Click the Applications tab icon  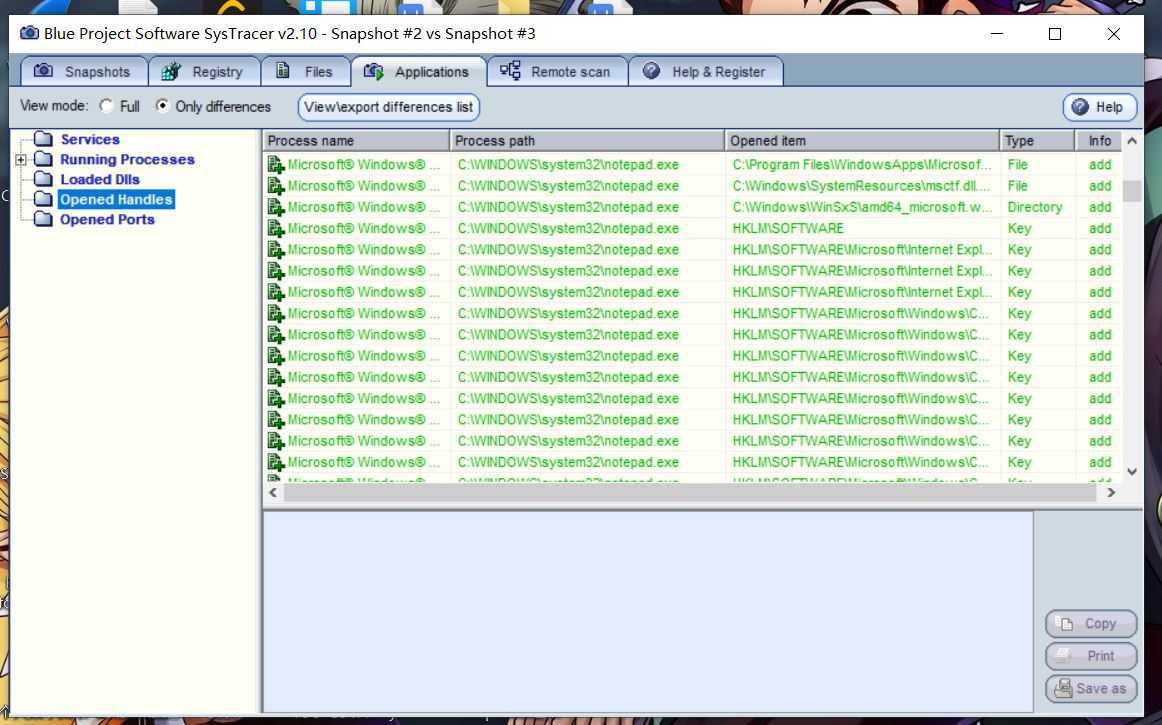coord(374,71)
